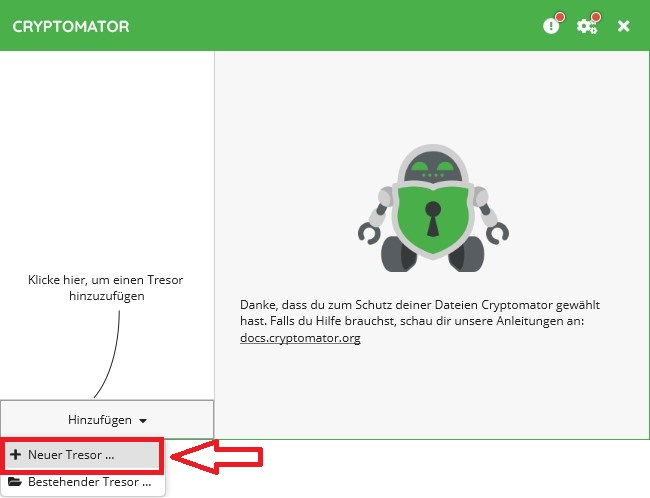
Task: Open settings via the gears icon
Action: (x=587, y=26)
